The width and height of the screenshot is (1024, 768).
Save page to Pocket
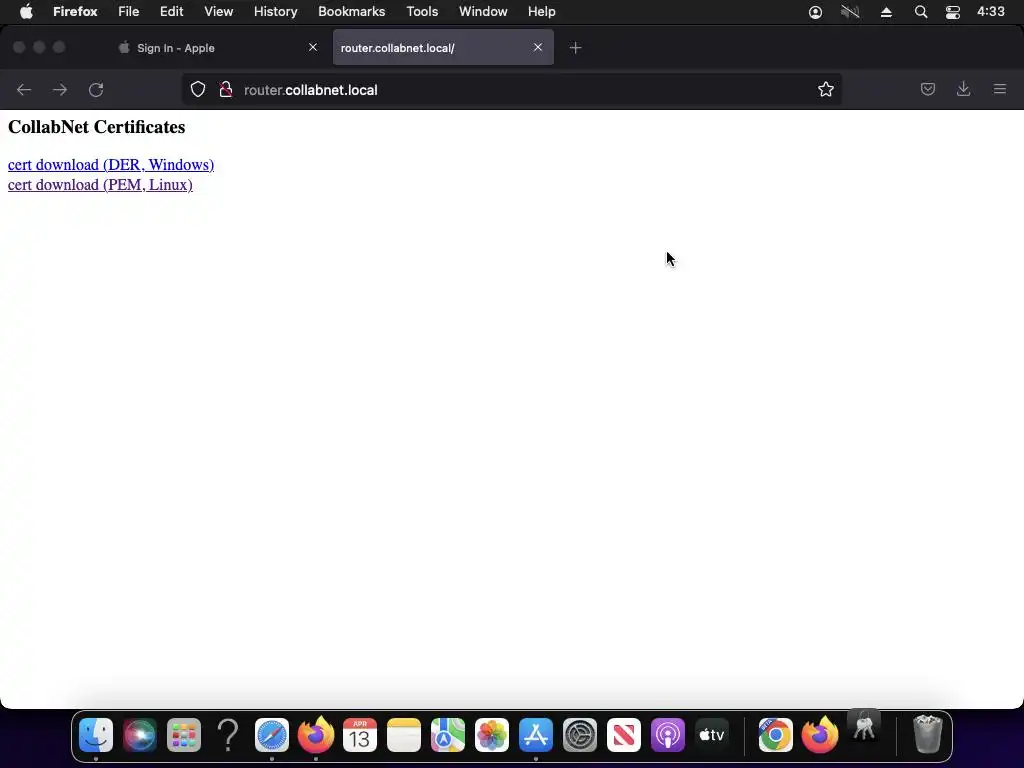(x=927, y=89)
